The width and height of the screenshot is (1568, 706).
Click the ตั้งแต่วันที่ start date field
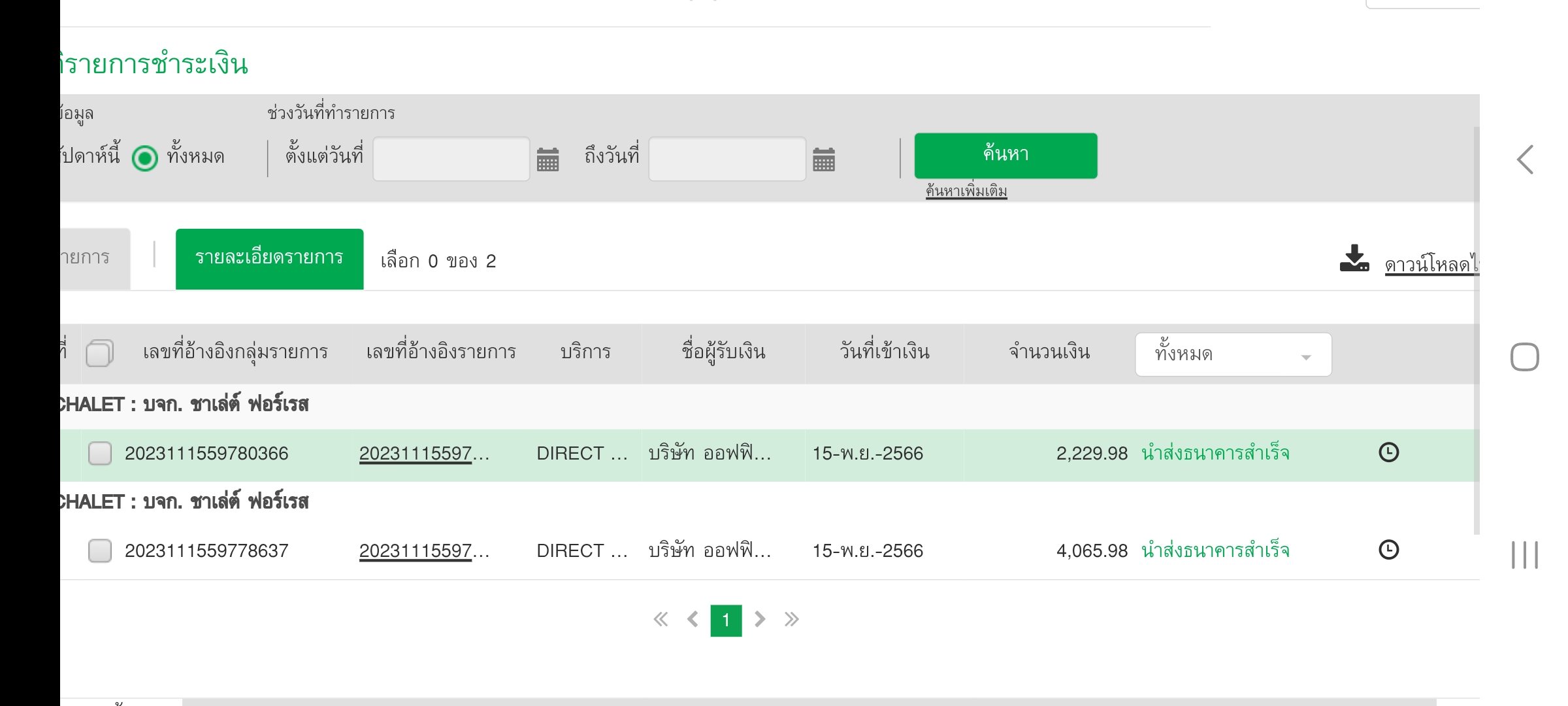[x=451, y=159]
